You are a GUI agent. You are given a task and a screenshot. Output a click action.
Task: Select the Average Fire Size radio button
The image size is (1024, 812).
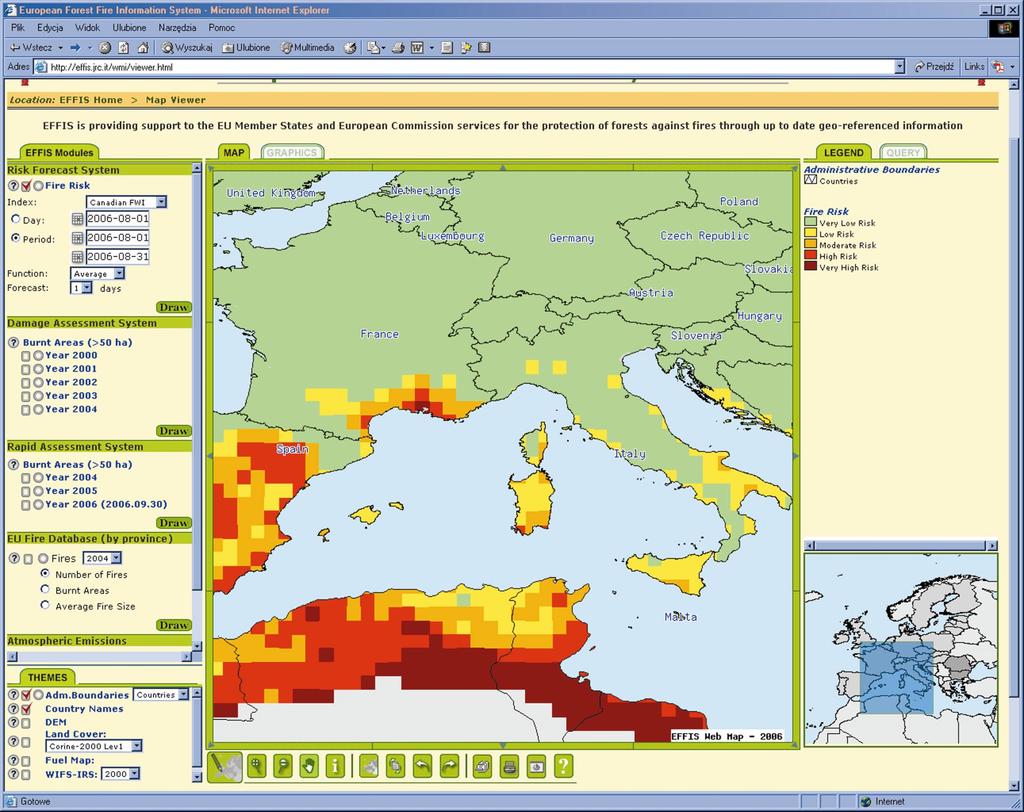point(44,605)
